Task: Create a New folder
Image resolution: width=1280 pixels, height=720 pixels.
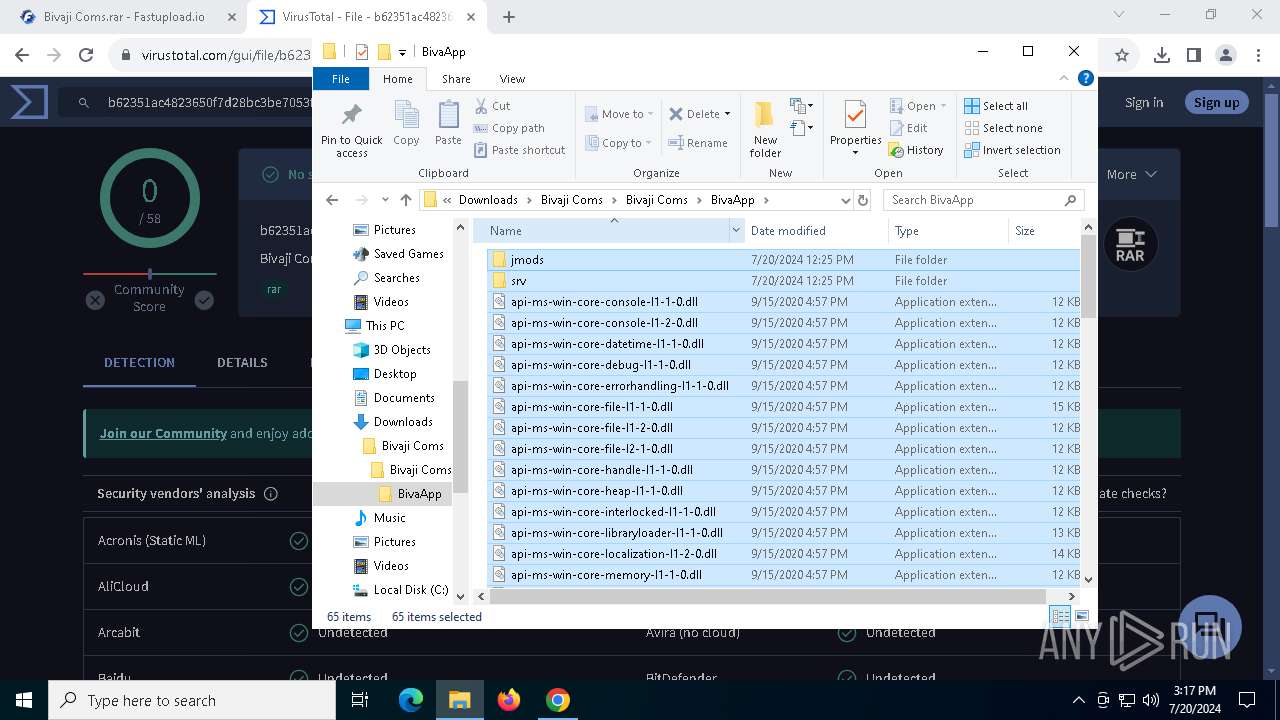Action: click(765, 129)
